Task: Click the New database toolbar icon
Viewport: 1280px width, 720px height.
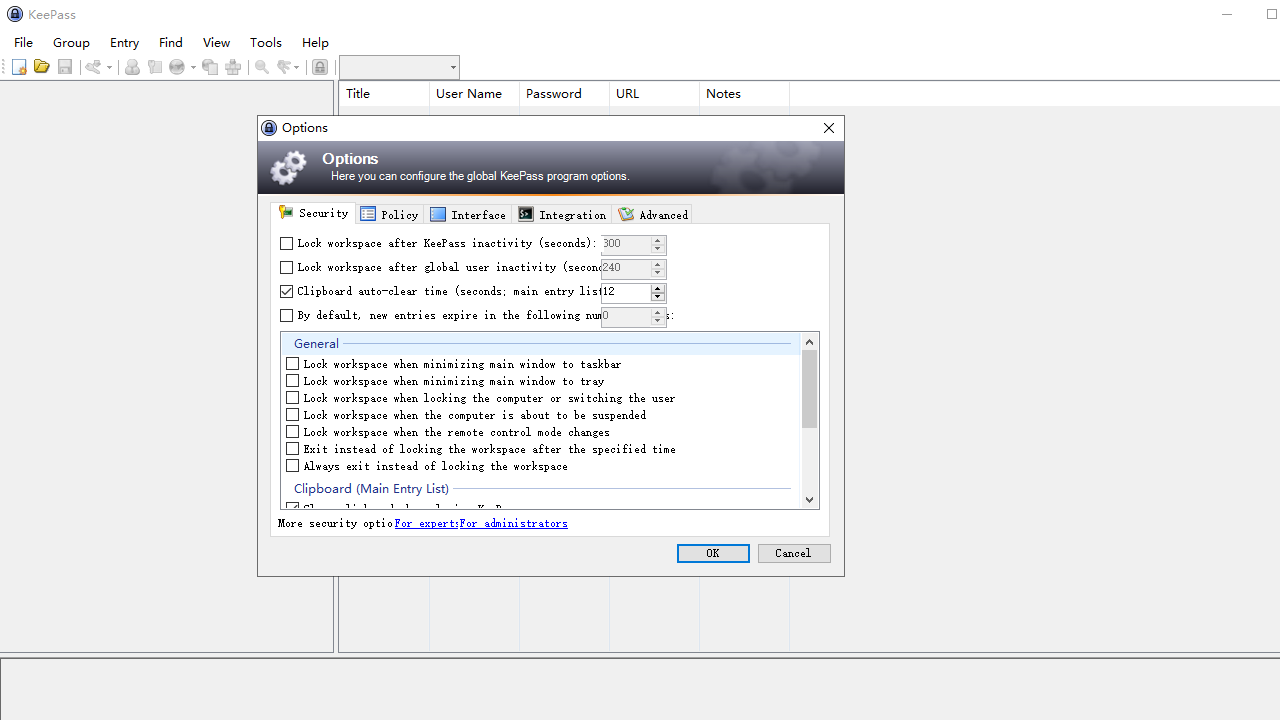Action: pos(19,67)
